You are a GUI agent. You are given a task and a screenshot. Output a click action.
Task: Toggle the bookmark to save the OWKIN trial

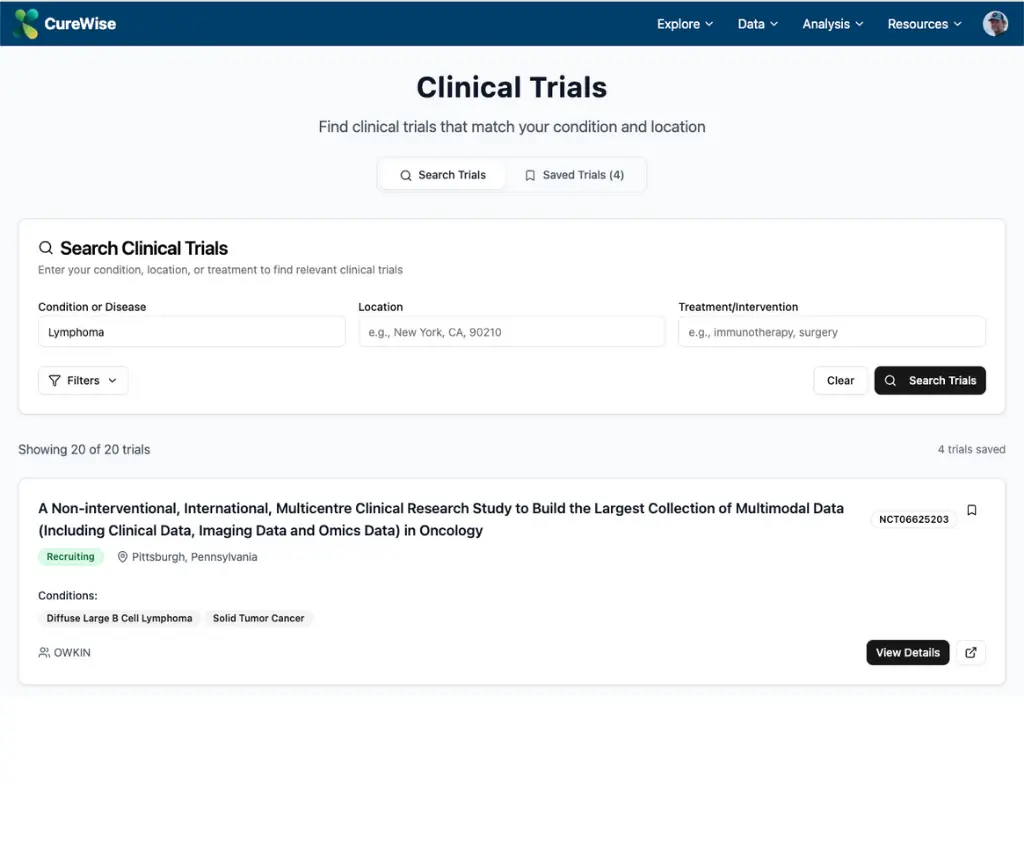tap(971, 510)
